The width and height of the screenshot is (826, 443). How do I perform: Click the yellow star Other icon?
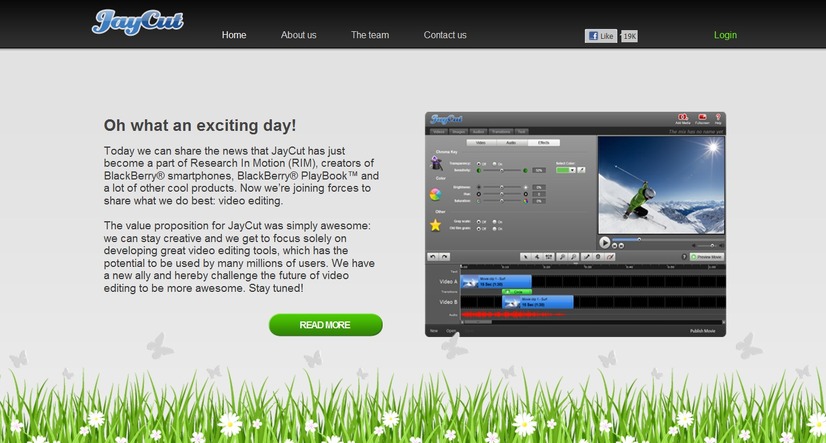(x=435, y=225)
